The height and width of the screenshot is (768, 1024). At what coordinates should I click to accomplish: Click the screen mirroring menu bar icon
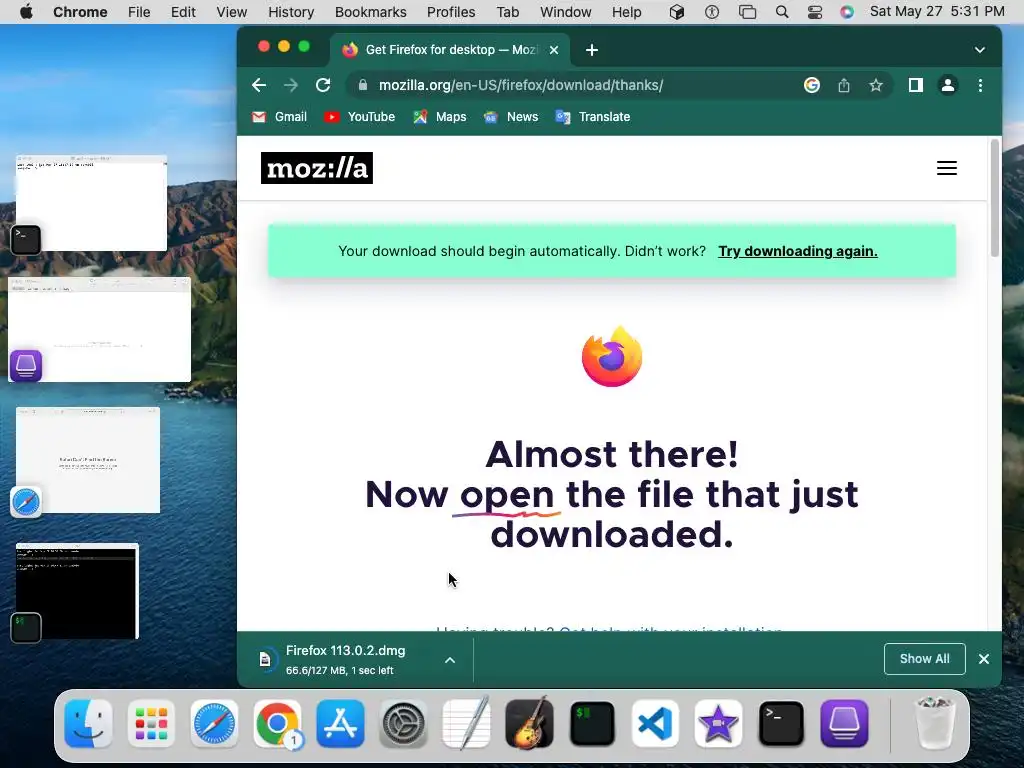pos(747,12)
